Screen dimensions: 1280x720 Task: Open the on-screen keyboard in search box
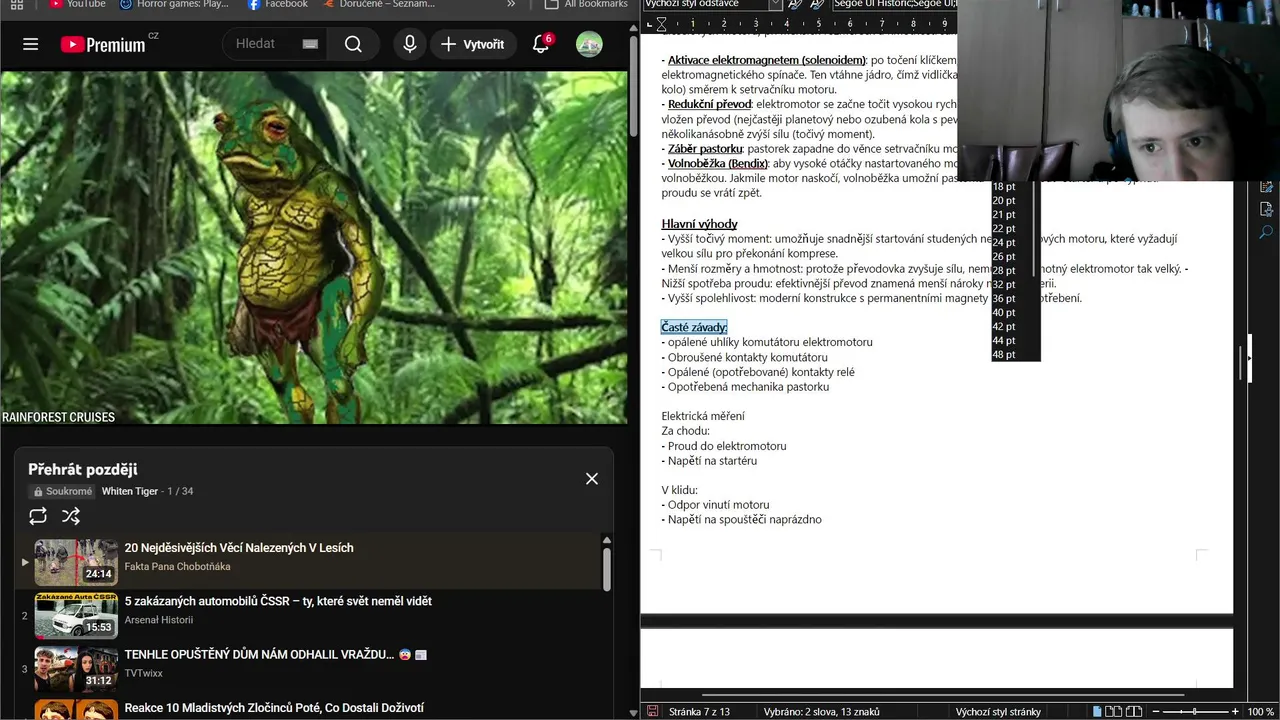(x=310, y=44)
